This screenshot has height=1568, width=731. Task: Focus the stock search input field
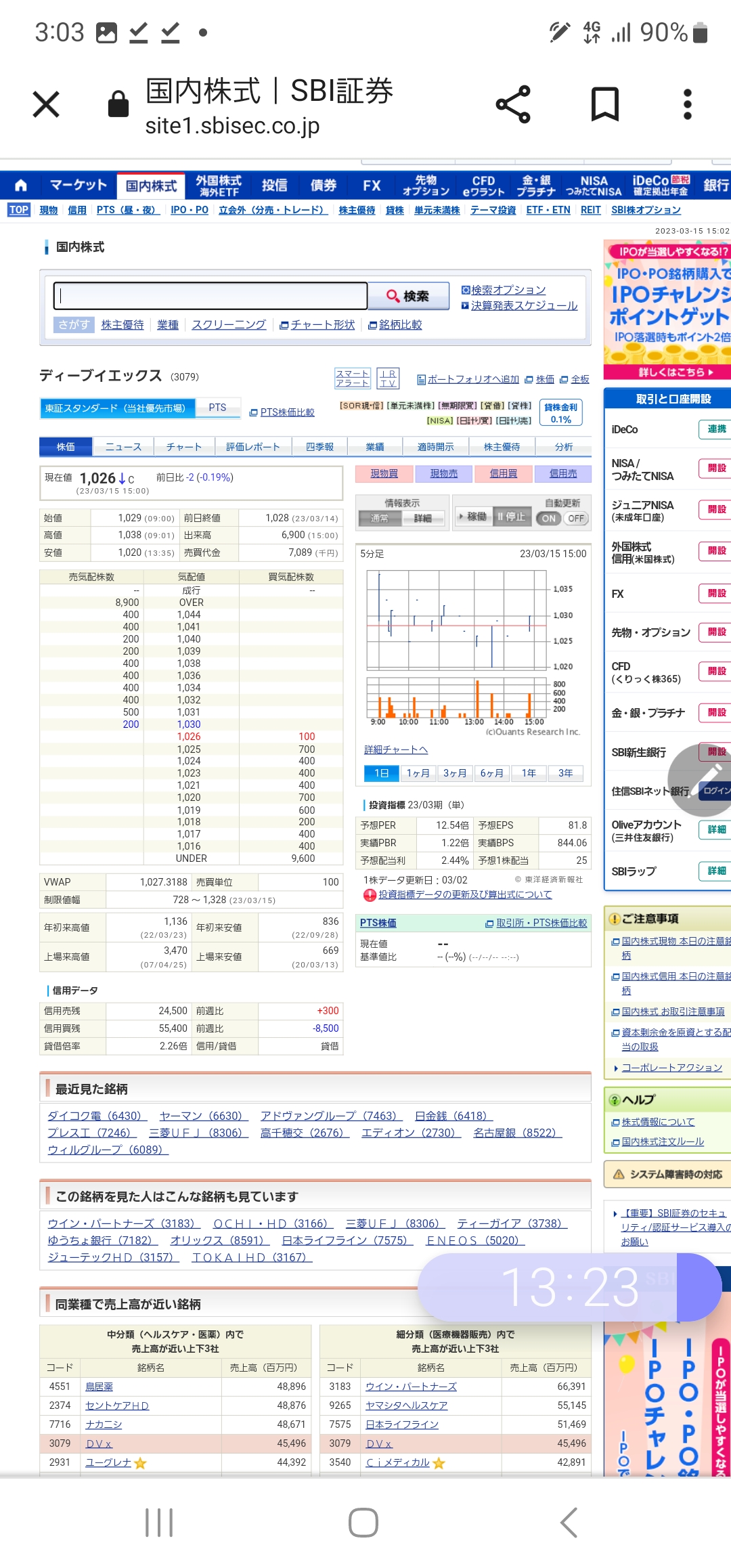tap(211, 296)
